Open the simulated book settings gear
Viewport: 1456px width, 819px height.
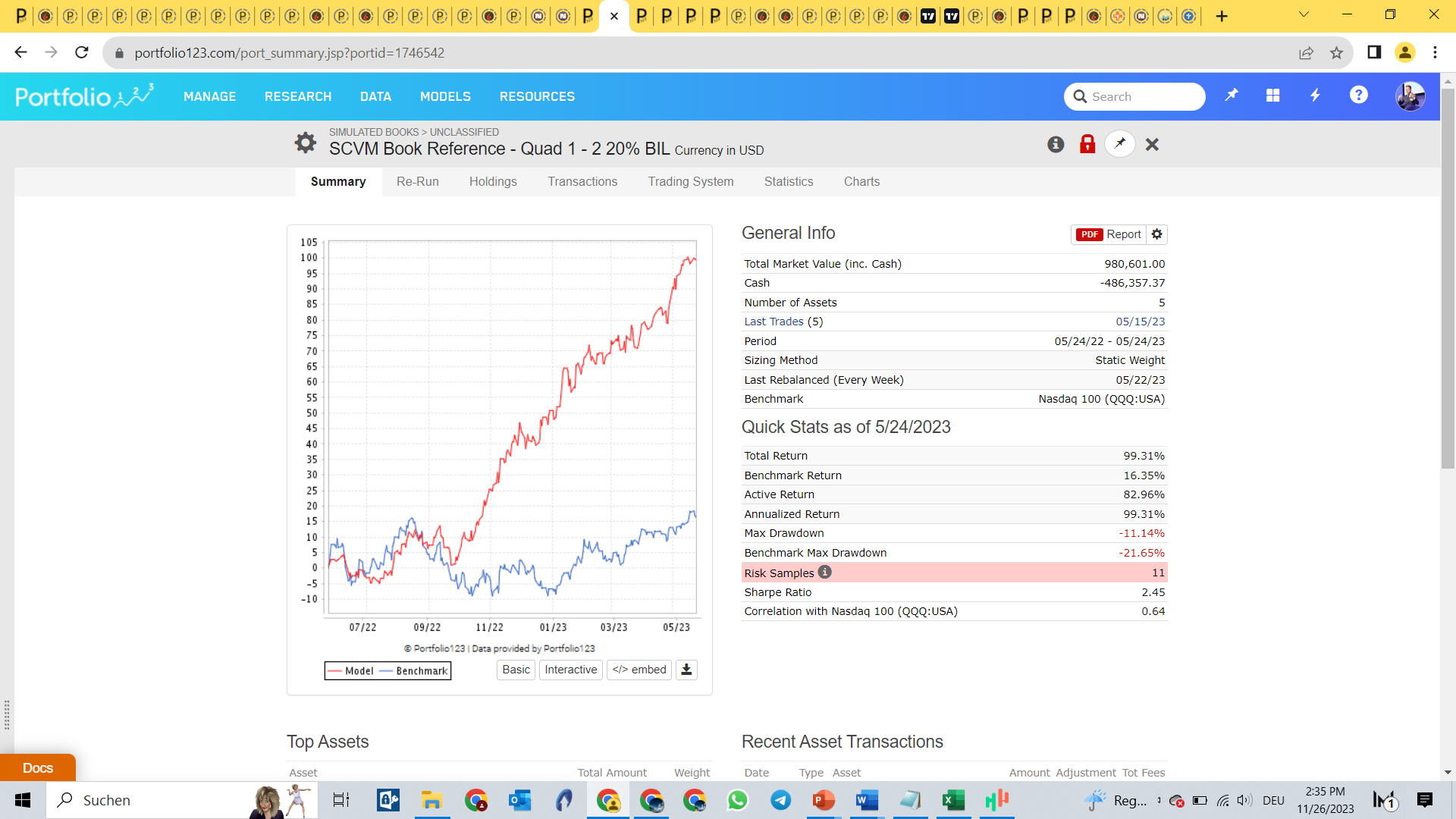click(x=305, y=143)
